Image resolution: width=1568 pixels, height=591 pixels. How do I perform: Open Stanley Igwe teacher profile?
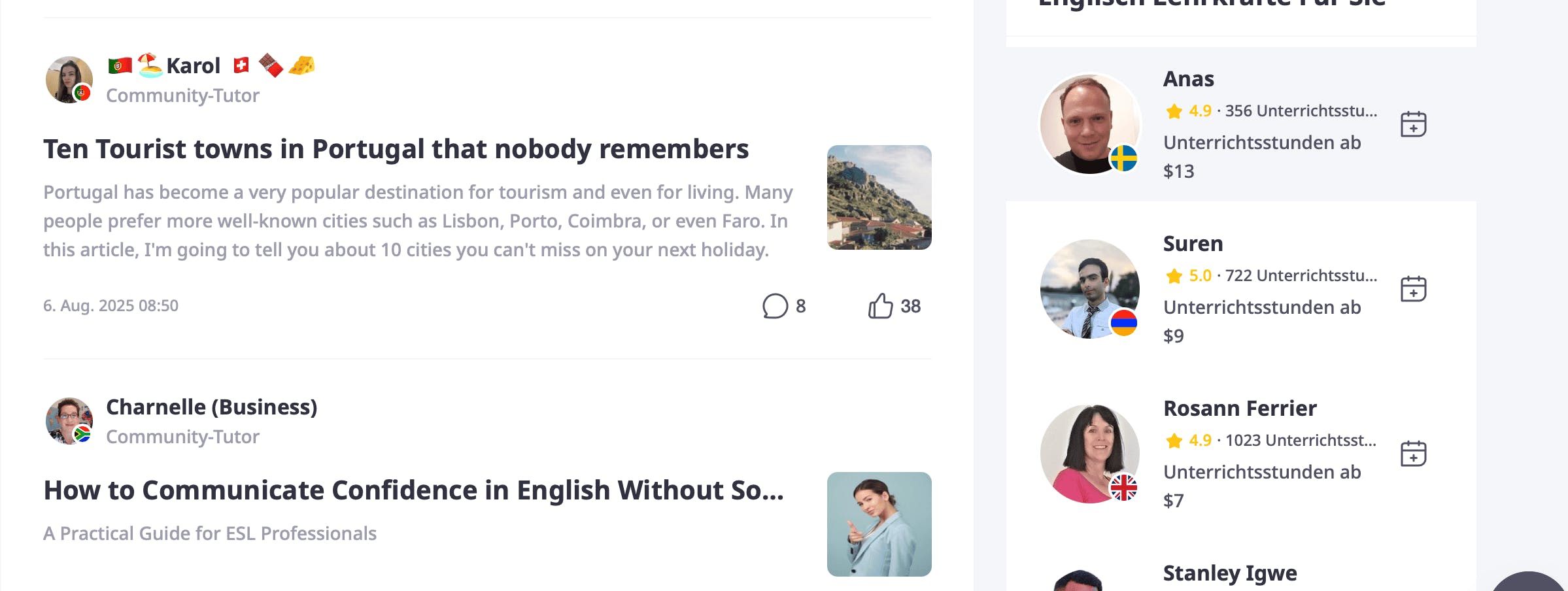click(1230, 573)
